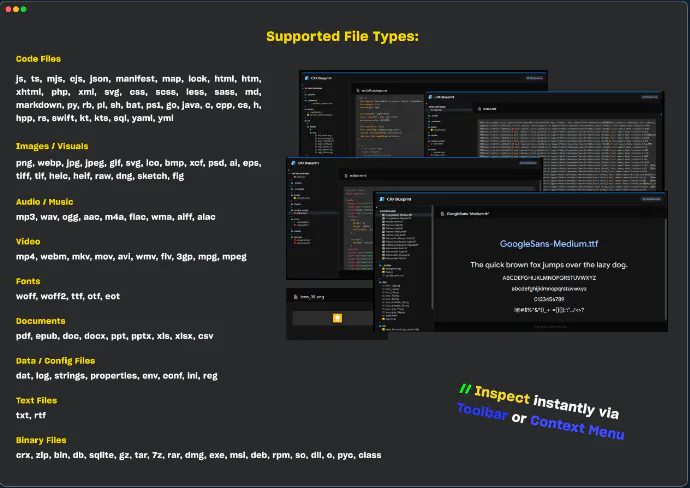This screenshot has height=488, width=690.
Task: Click the 'Text Files' heading
Action: click(x=37, y=400)
